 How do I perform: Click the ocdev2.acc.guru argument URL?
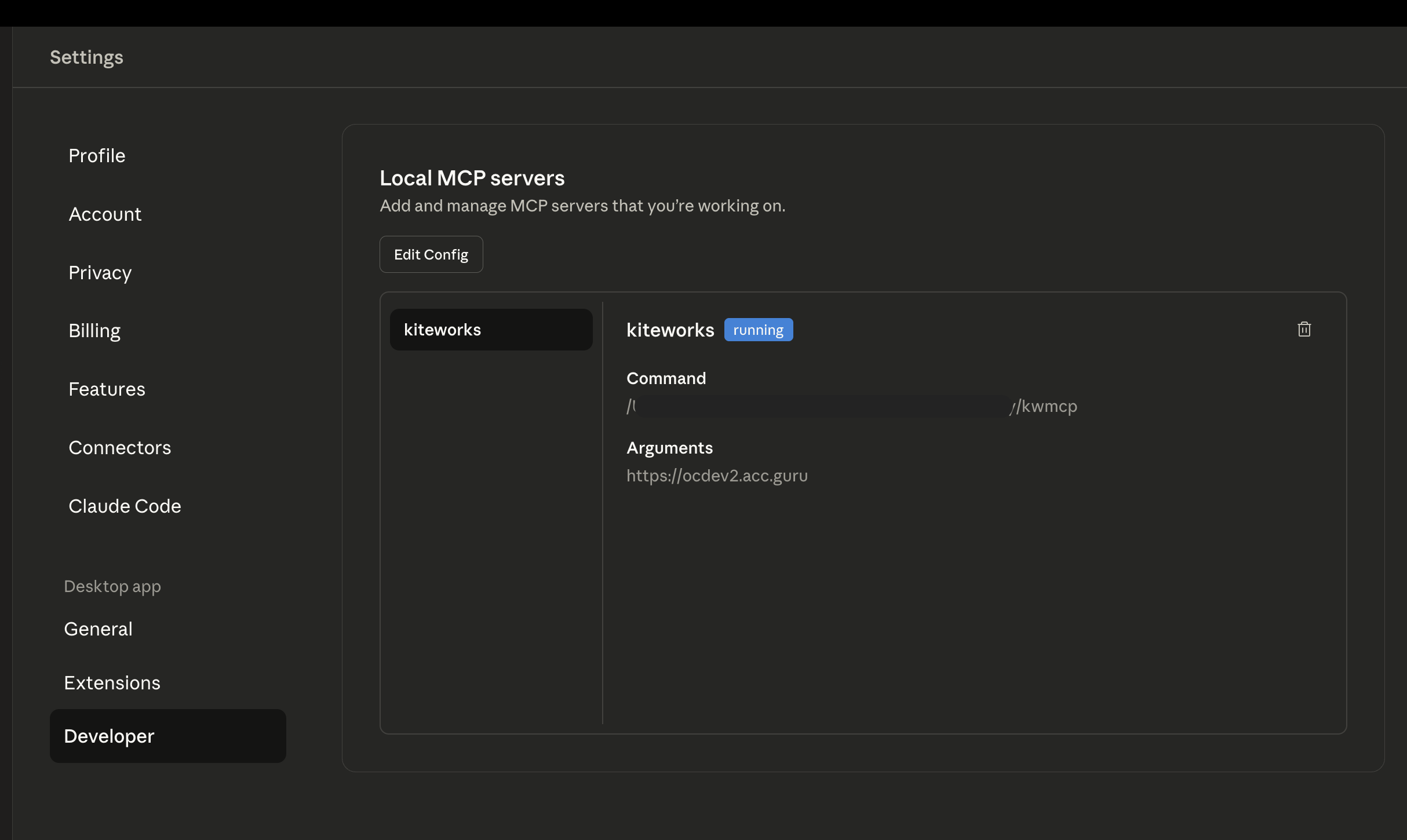[717, 476]
